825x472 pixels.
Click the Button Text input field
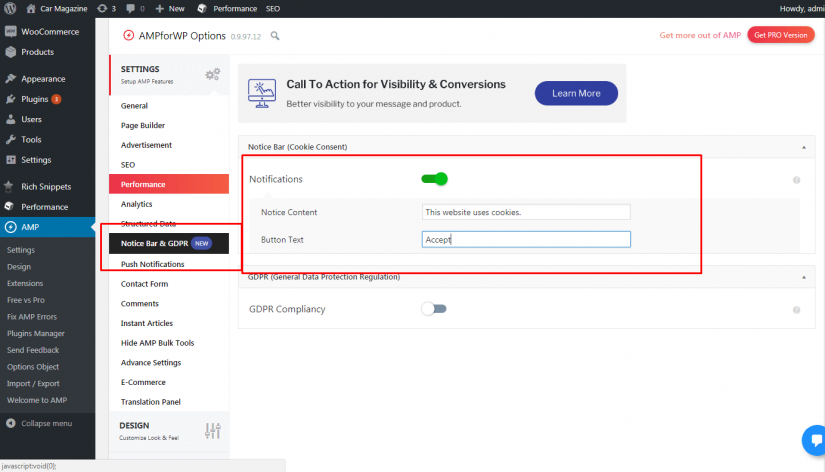pyautogui.click(x=526, y=239)
